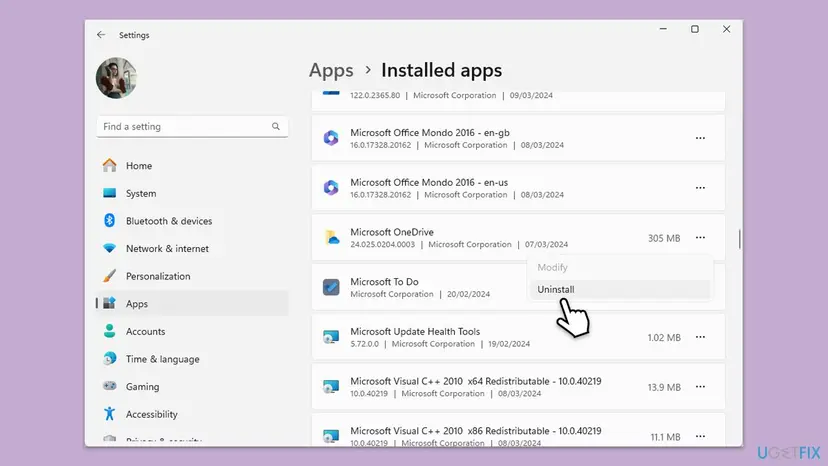Select Visual C++ 2010 x64 Redistributable title
828x466 pixels.
[x=476, y=381]
